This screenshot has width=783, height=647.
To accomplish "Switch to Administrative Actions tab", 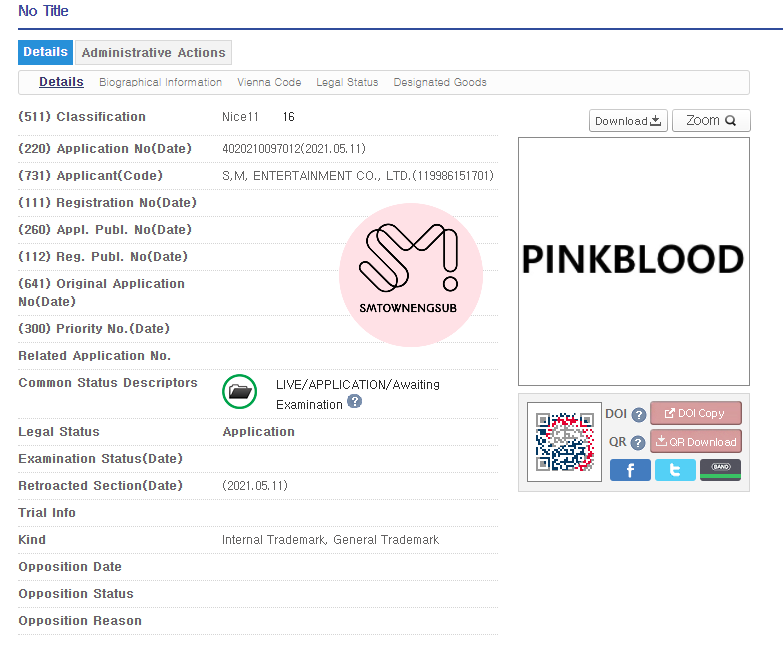I will (x=153, y=52).
